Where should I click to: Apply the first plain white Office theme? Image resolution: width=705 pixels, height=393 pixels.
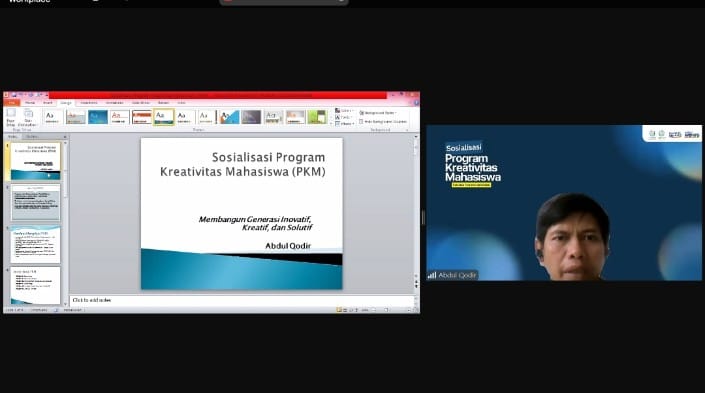[54, 117]
